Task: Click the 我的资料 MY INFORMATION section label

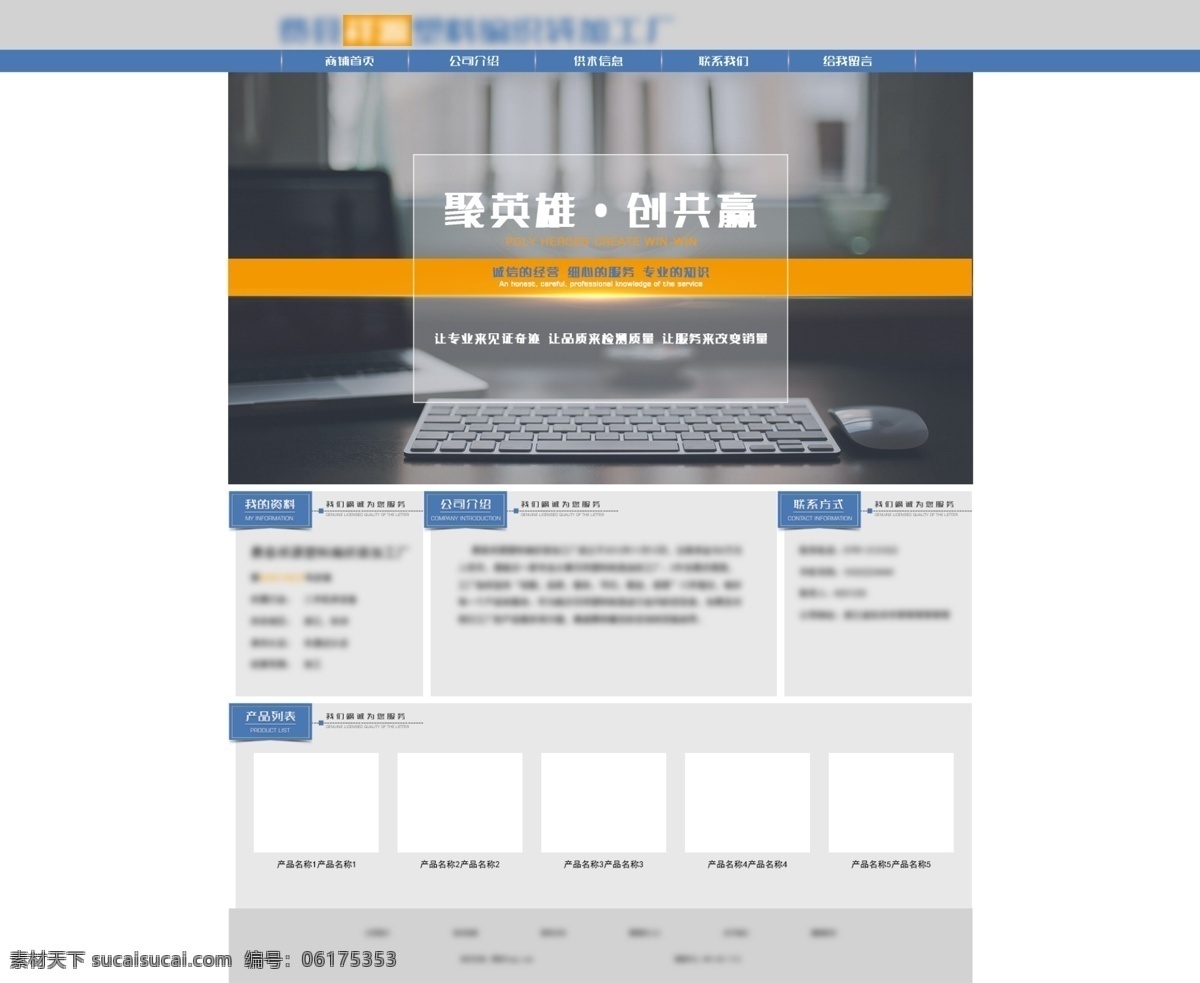Action: [x=270, y=509]
